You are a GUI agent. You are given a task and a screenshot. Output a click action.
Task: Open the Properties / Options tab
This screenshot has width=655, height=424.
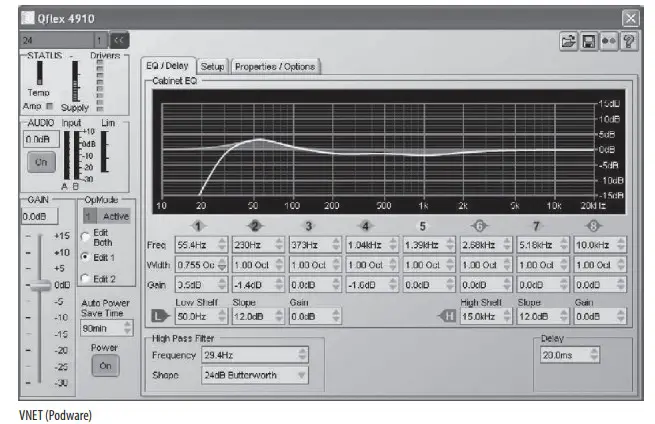pos(274,66)
